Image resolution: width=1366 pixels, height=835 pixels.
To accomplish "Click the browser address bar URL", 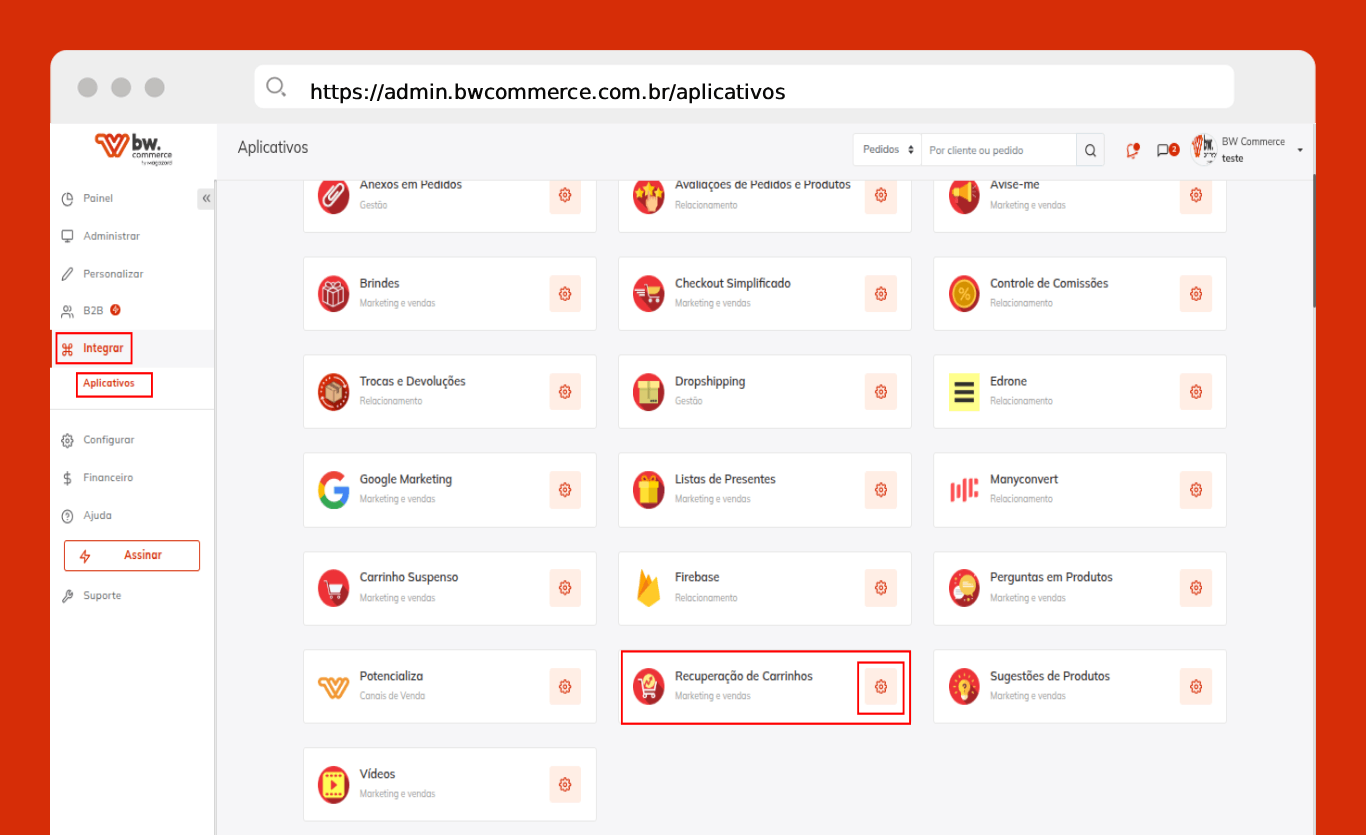I will pos(548,92).
